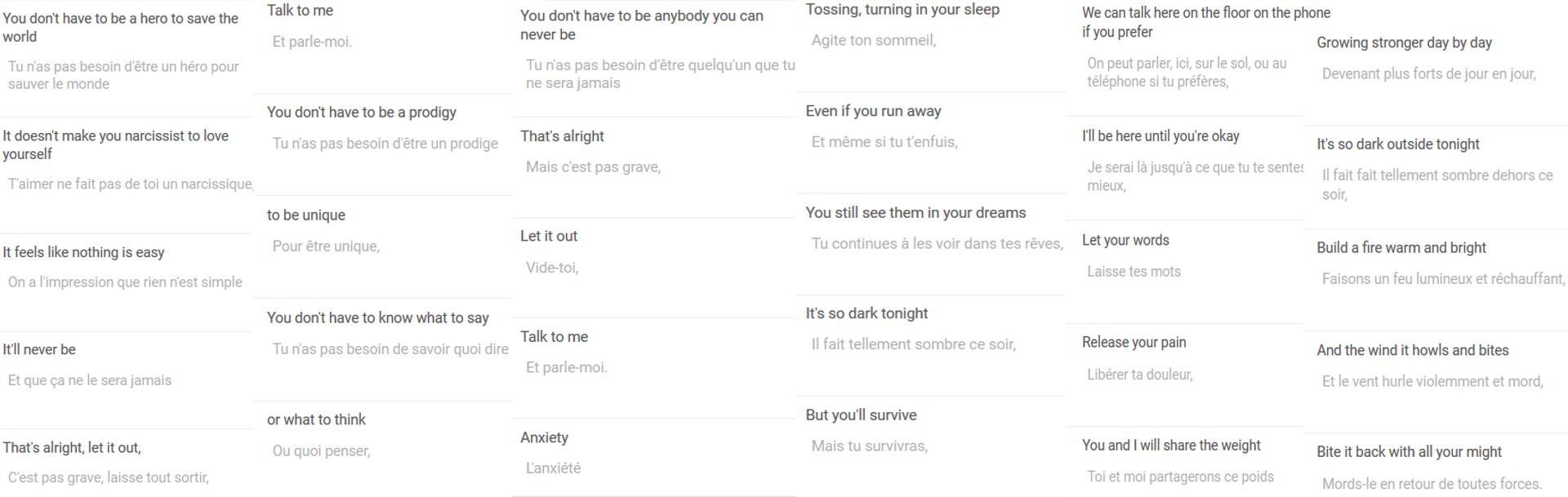Click the lyric 'I'll be here until you're okay'
The height and width of the screenshot is (497, 1568).
(x=1160, y=136)
